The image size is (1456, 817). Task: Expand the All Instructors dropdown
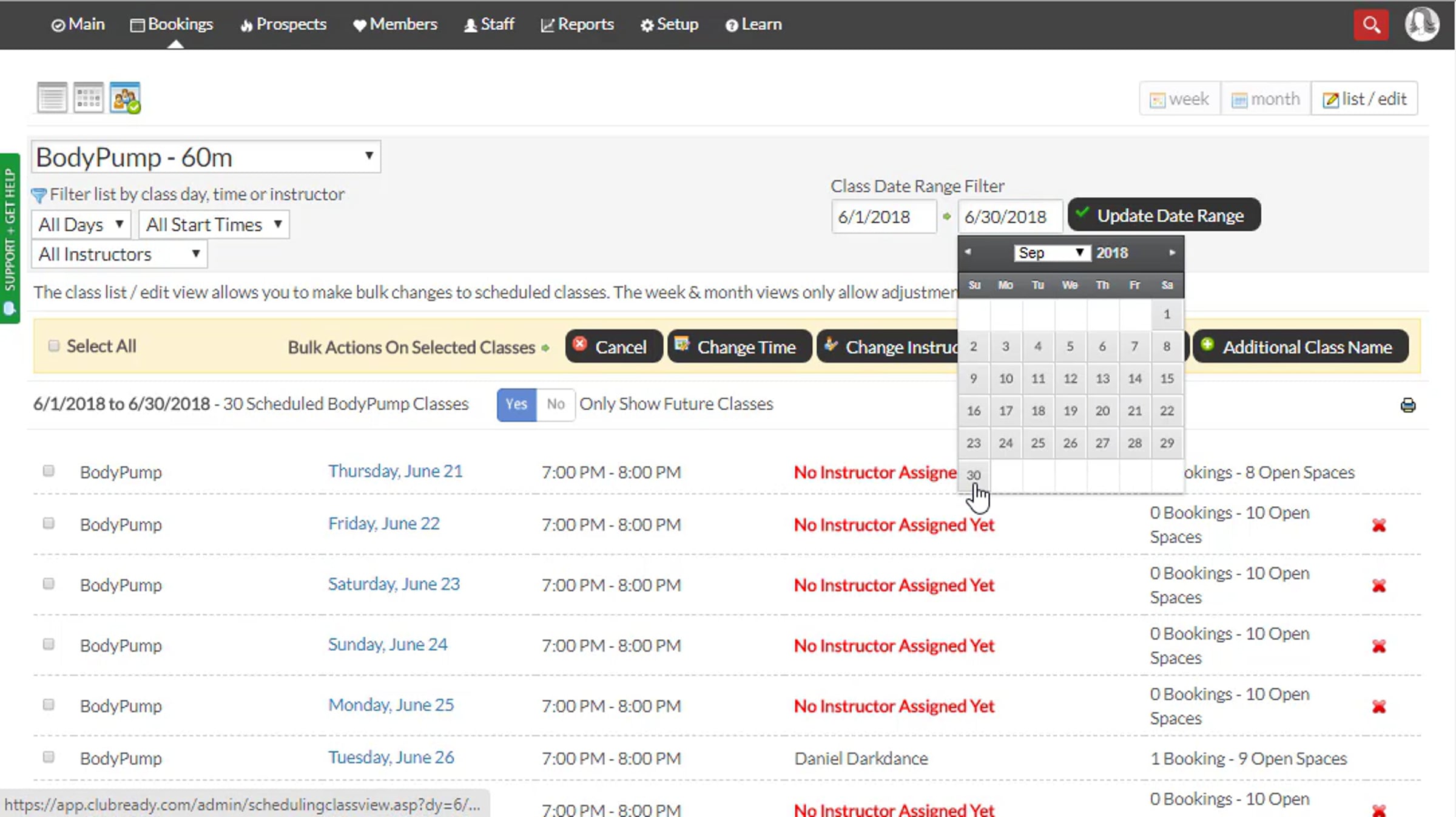click(119, 254)
